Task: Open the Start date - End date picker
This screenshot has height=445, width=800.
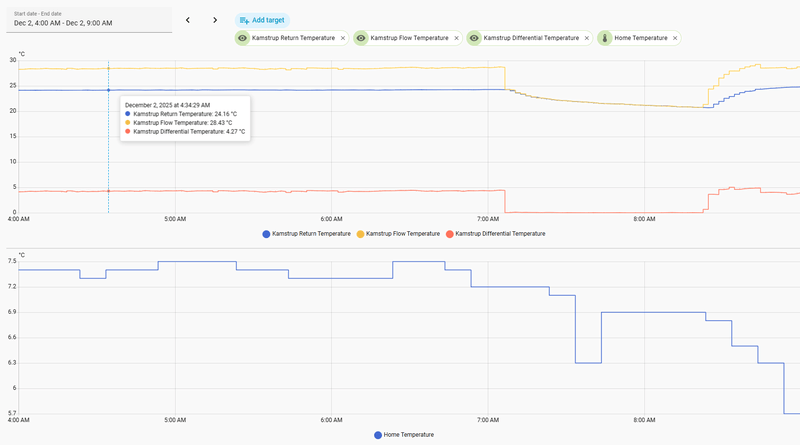Action: (91, 19)
